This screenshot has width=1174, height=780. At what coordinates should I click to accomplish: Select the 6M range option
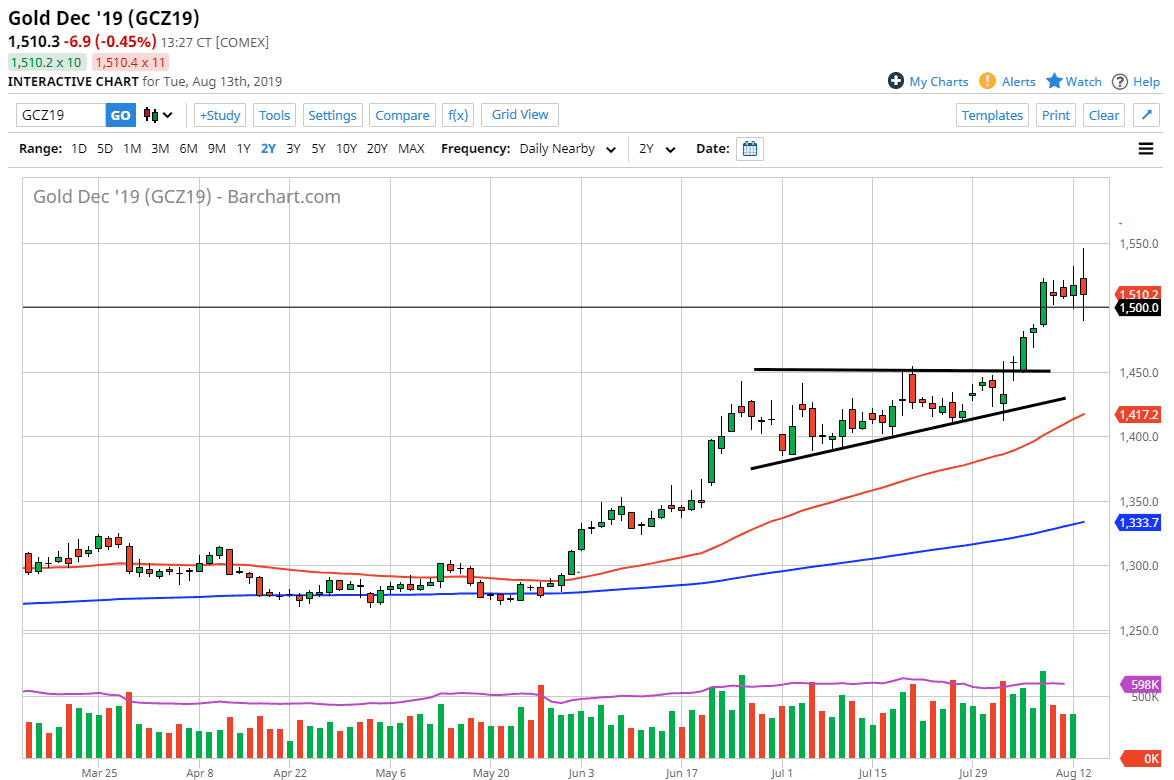click(188, 149)
